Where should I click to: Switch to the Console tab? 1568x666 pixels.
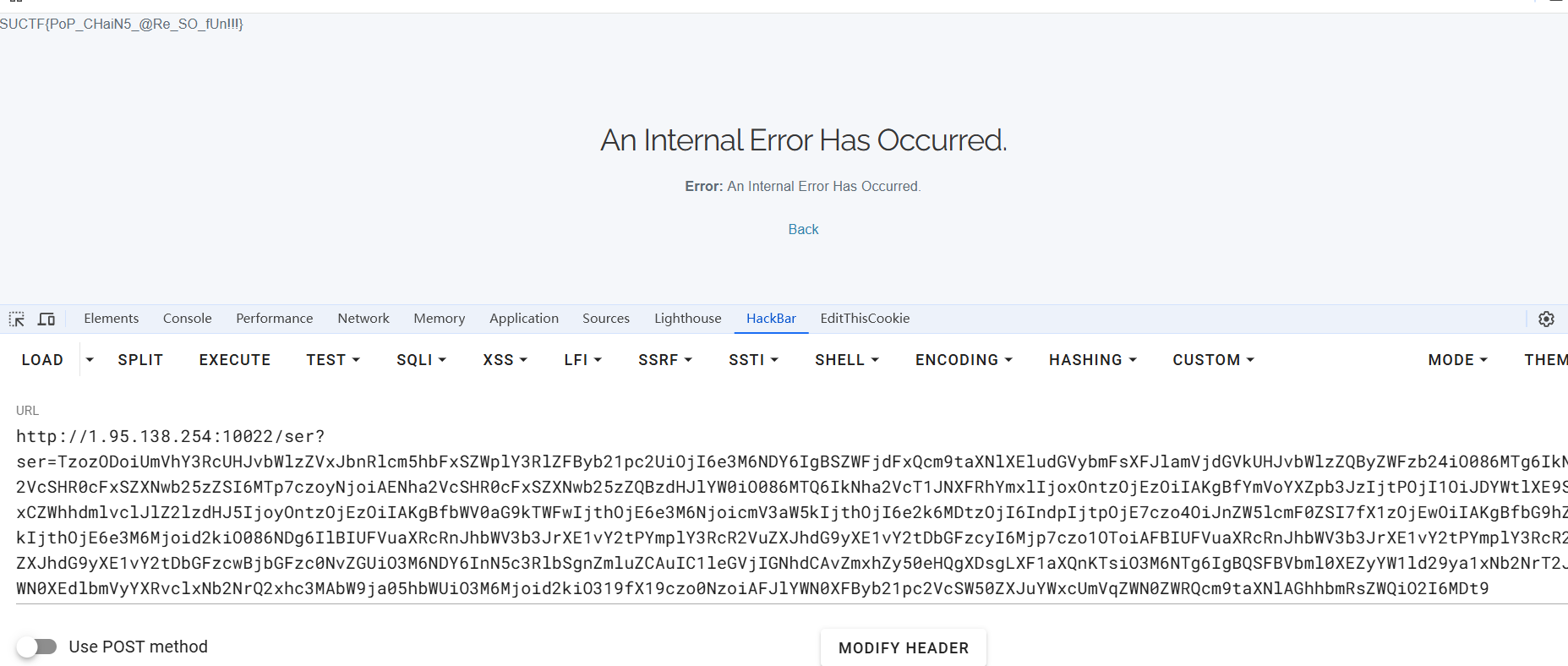[x=187, y=319]
